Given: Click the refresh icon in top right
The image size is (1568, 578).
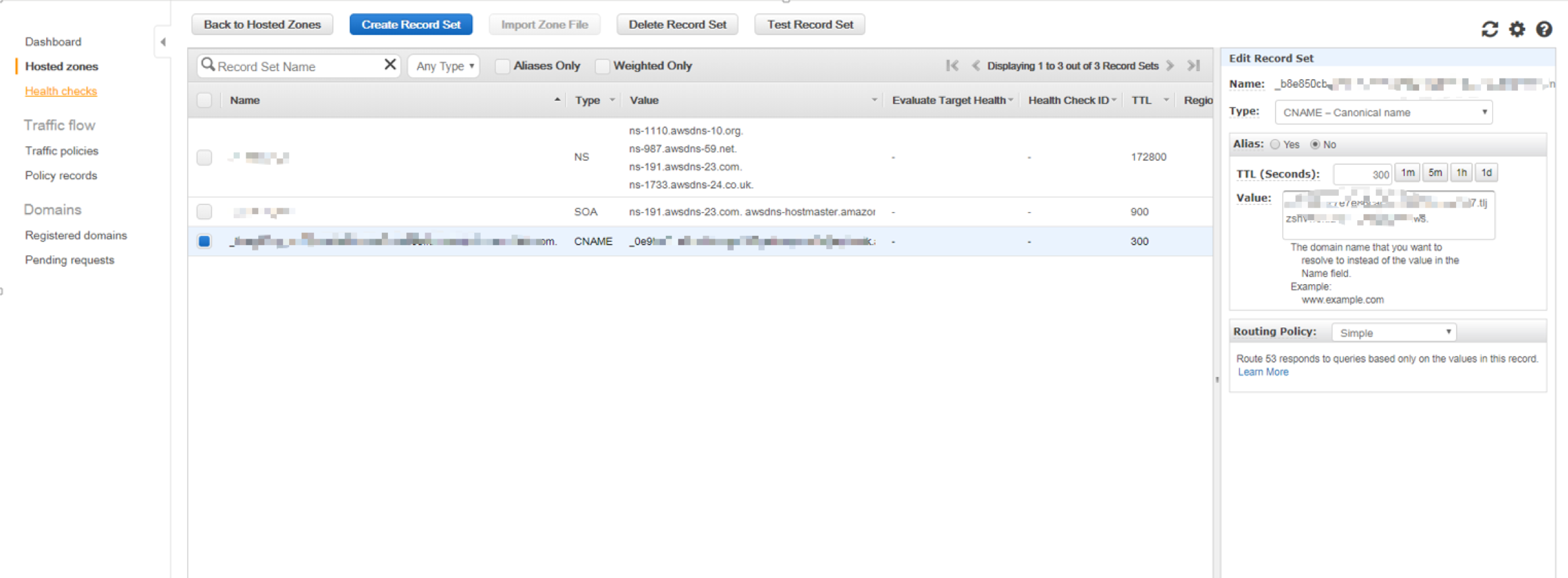Looking at the screenshot, I should click(x=1489, y=29).
